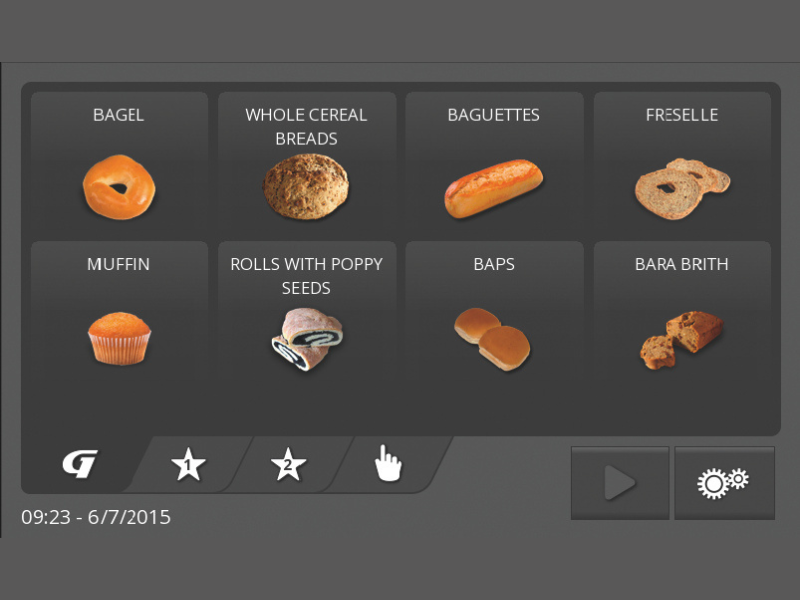This screenshot has height=600, width=800.
Task: Switch to the manual hand-pointer tab
Action: pos(388,463)
